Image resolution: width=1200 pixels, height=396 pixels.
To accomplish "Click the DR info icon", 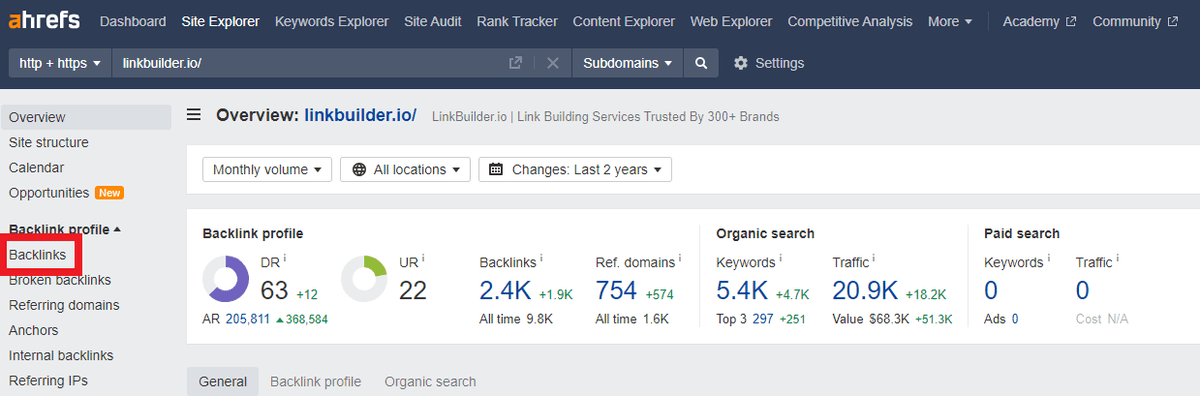I will click(x=285, y=259).
